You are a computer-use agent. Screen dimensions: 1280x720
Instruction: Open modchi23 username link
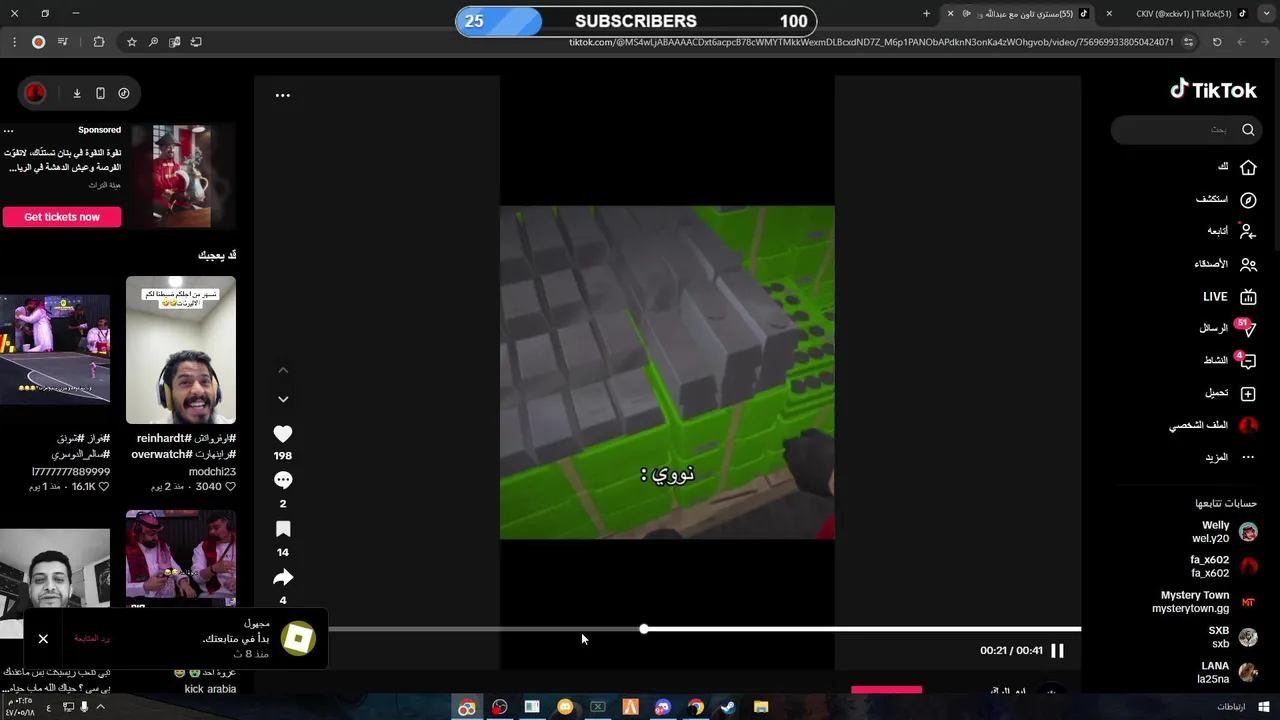(212, 472)
